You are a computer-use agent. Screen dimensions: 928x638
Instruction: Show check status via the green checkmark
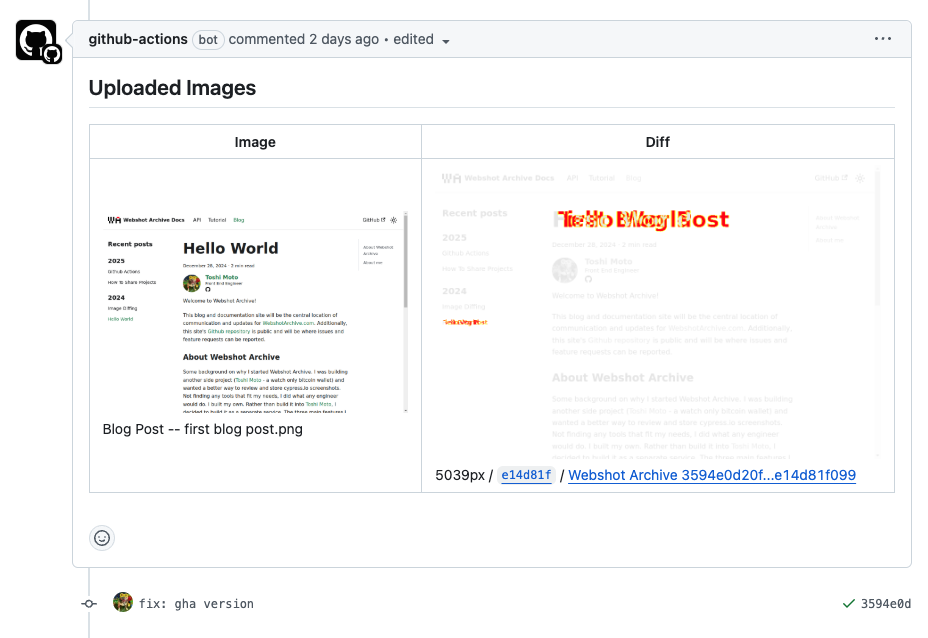848,604
